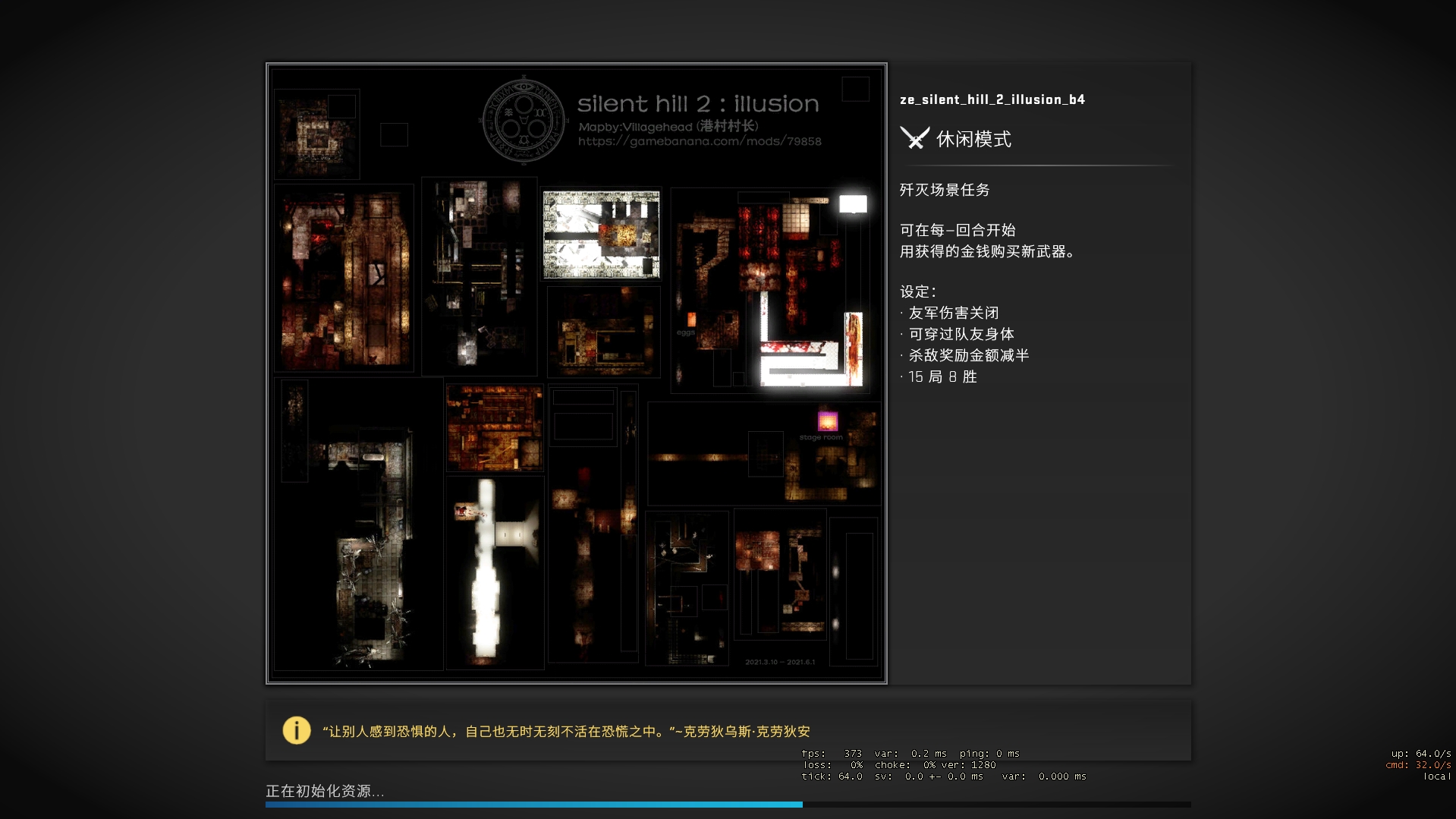Click the 歼灭场景任务 objective text

(945, 190)
